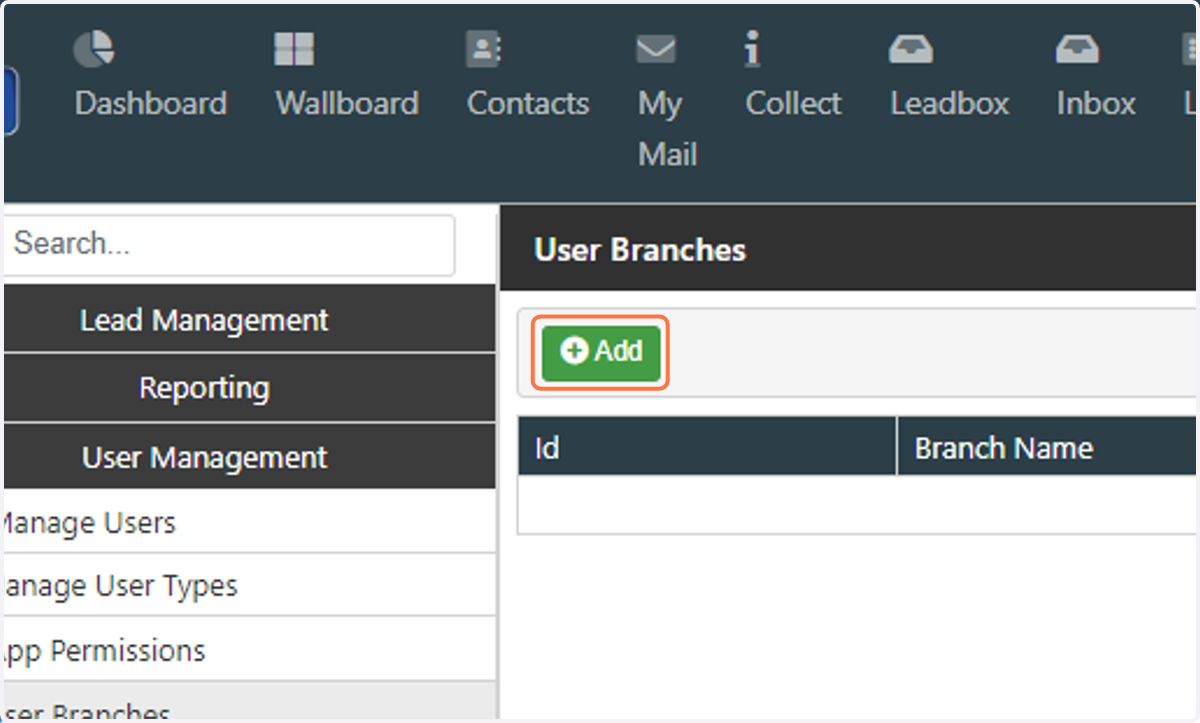Sort by the Branch Name column
The image size is (1200, 723).
[1047, 447]
